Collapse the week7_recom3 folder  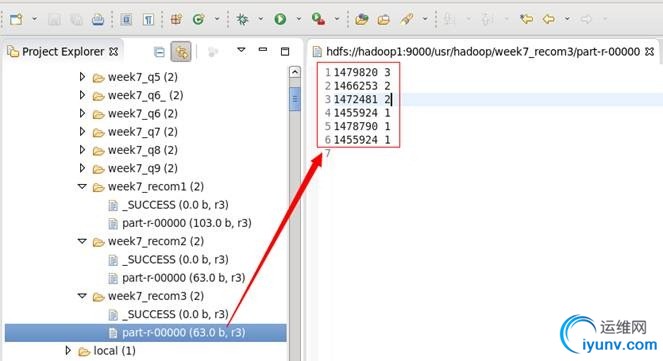82,296
